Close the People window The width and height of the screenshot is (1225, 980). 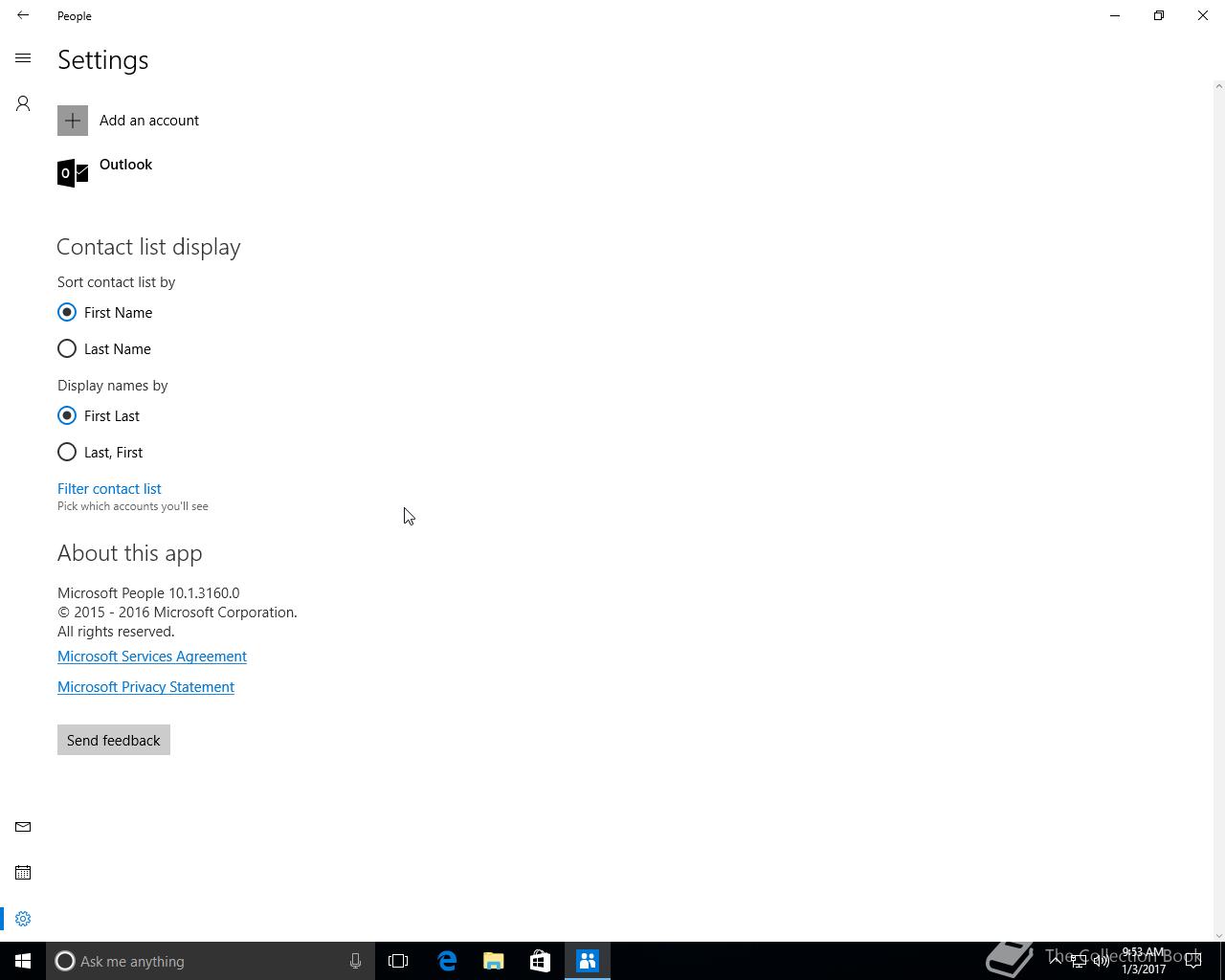click(x=1203, y=15)
